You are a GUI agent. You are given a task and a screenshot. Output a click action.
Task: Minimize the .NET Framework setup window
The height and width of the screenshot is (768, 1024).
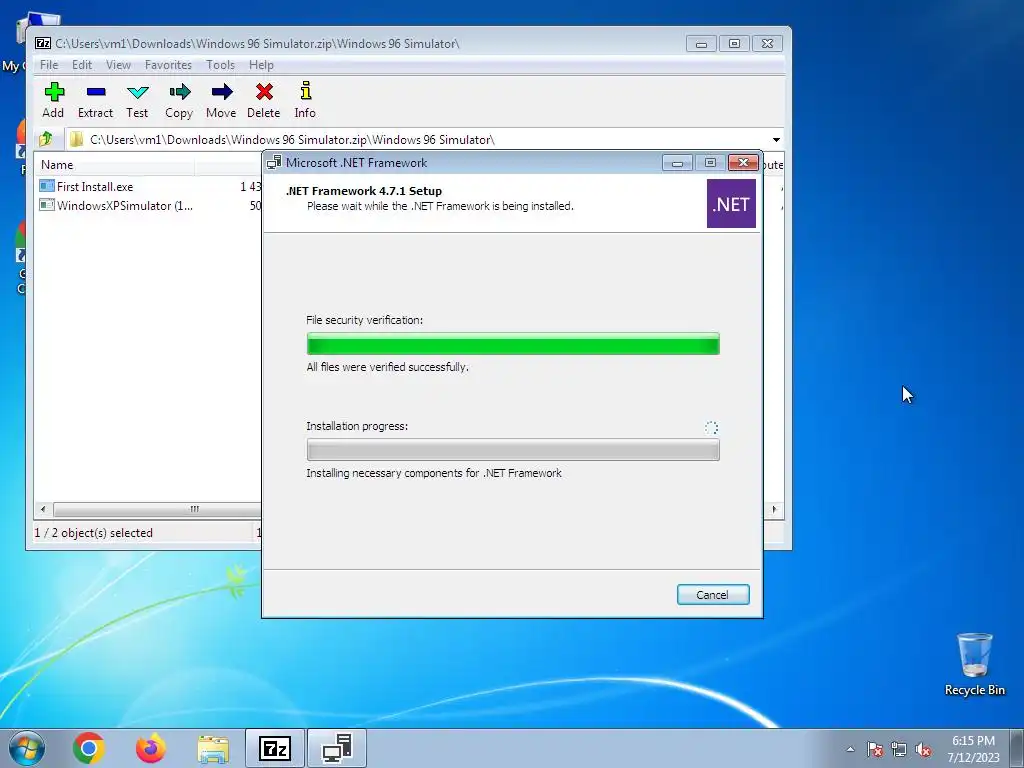click(x=677, y=163)
